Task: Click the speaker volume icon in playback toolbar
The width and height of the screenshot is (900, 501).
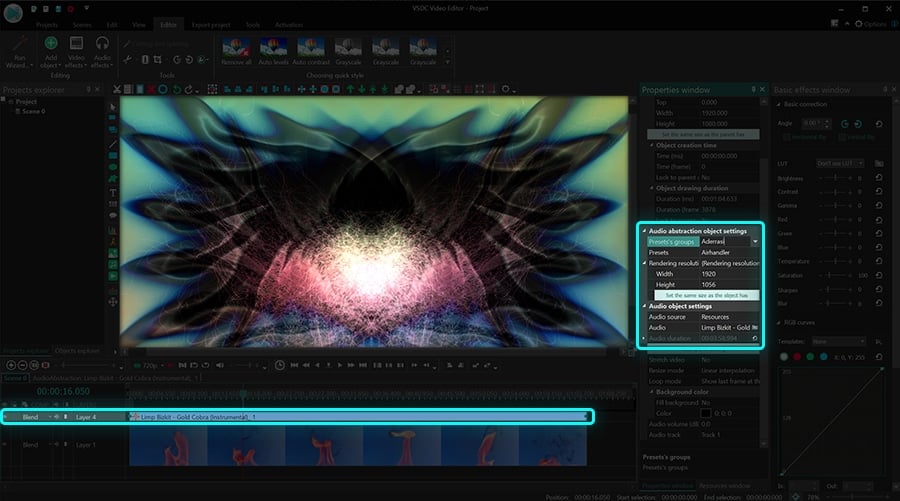Action: [x=220, y=365]
